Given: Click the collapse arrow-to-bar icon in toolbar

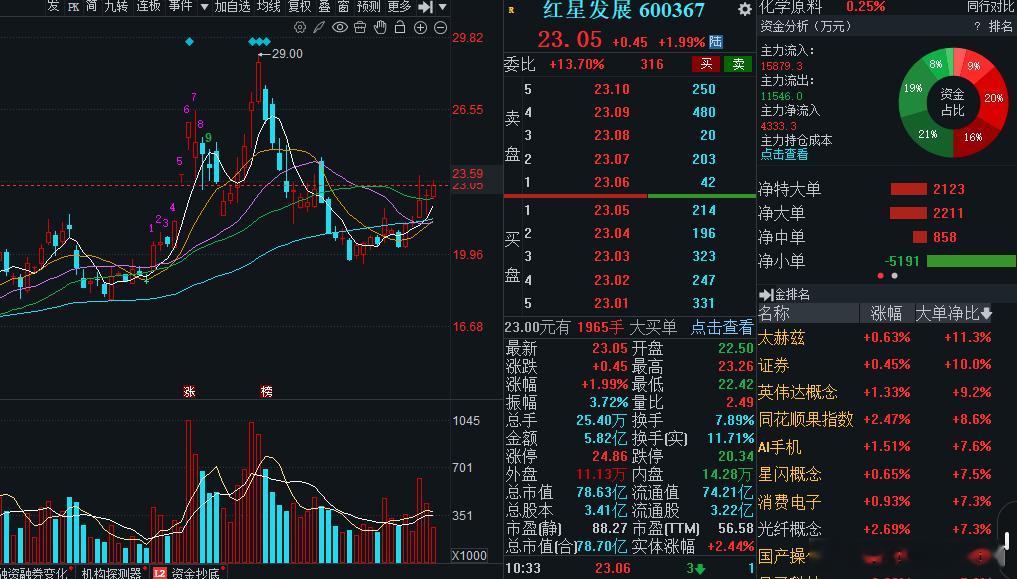Looking at the screenshot, I should tap(425, 6).
